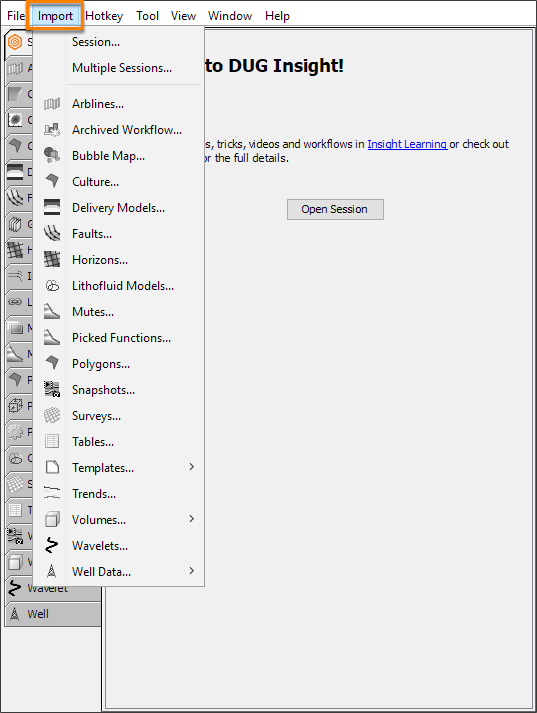Follow the Insight Learning link
The width and height of the screenshot is (537, 713).
tap(407, 144)
